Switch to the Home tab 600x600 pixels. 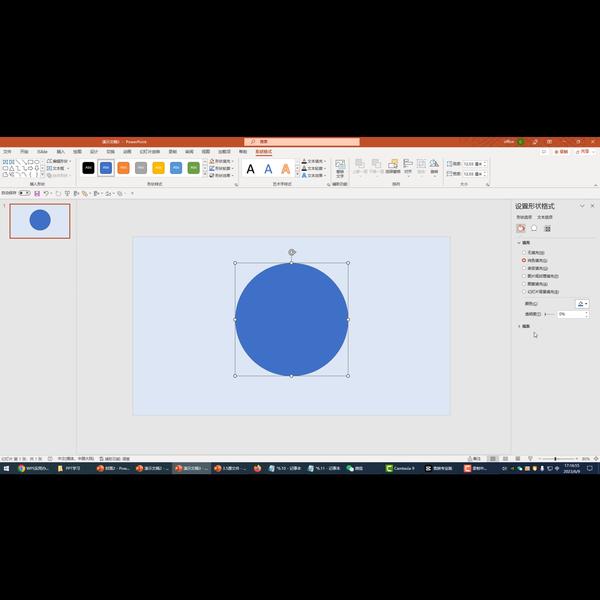tap(24, 152)
